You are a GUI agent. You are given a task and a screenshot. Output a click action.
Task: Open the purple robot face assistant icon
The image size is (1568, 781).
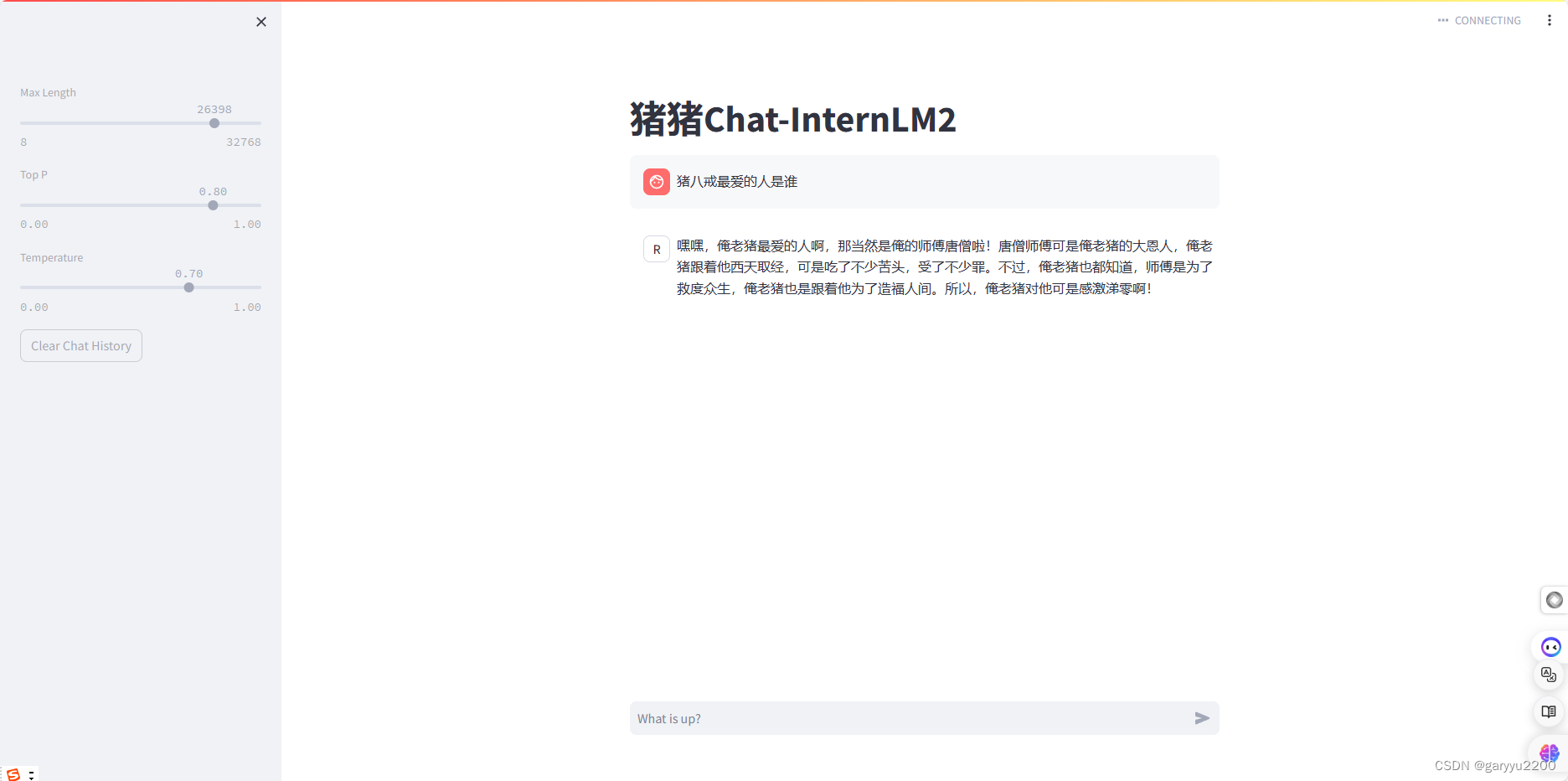1550,647
